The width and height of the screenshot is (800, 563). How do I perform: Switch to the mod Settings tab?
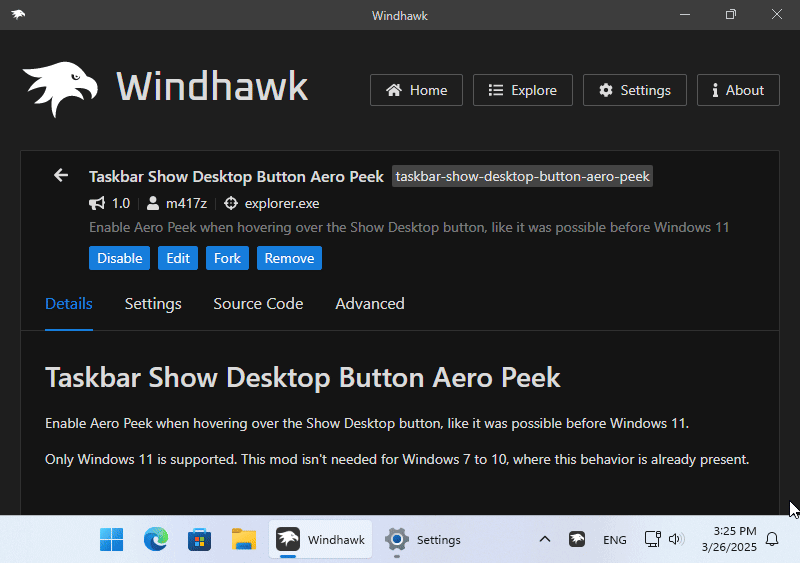tap(153, 304)
